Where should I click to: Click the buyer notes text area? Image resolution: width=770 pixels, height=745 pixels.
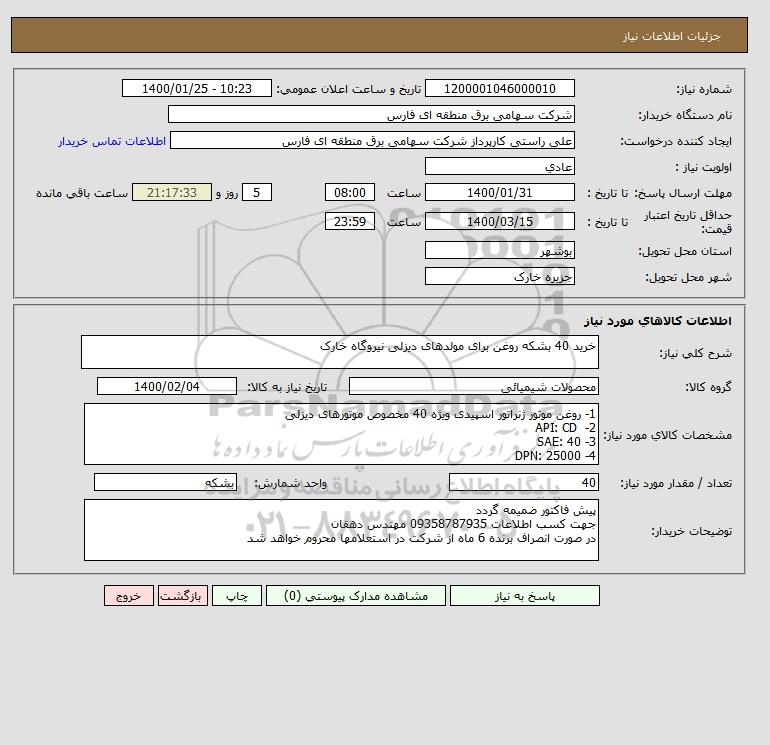tap(341, 530)
